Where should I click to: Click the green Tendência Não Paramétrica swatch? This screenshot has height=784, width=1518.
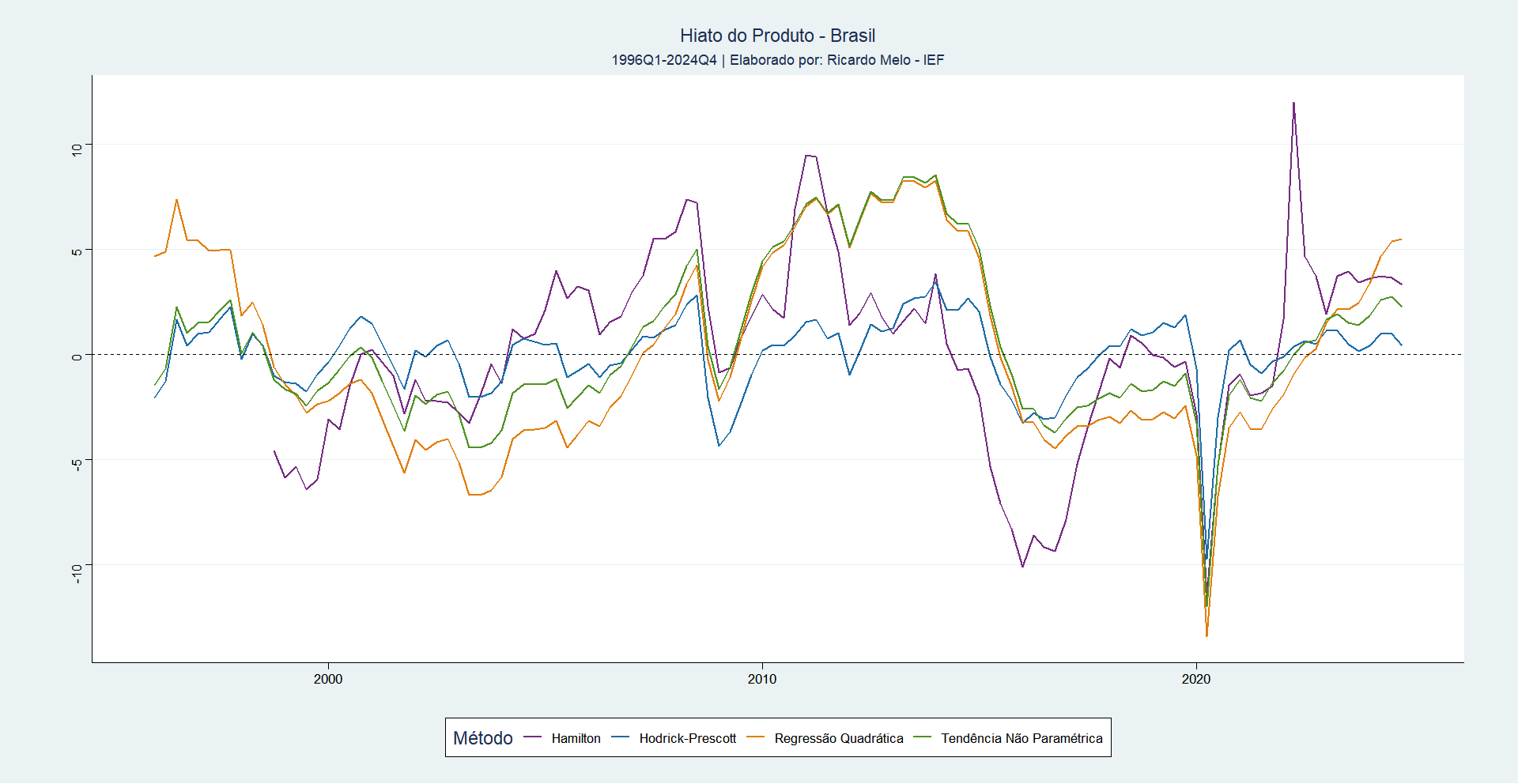point(922,738)
